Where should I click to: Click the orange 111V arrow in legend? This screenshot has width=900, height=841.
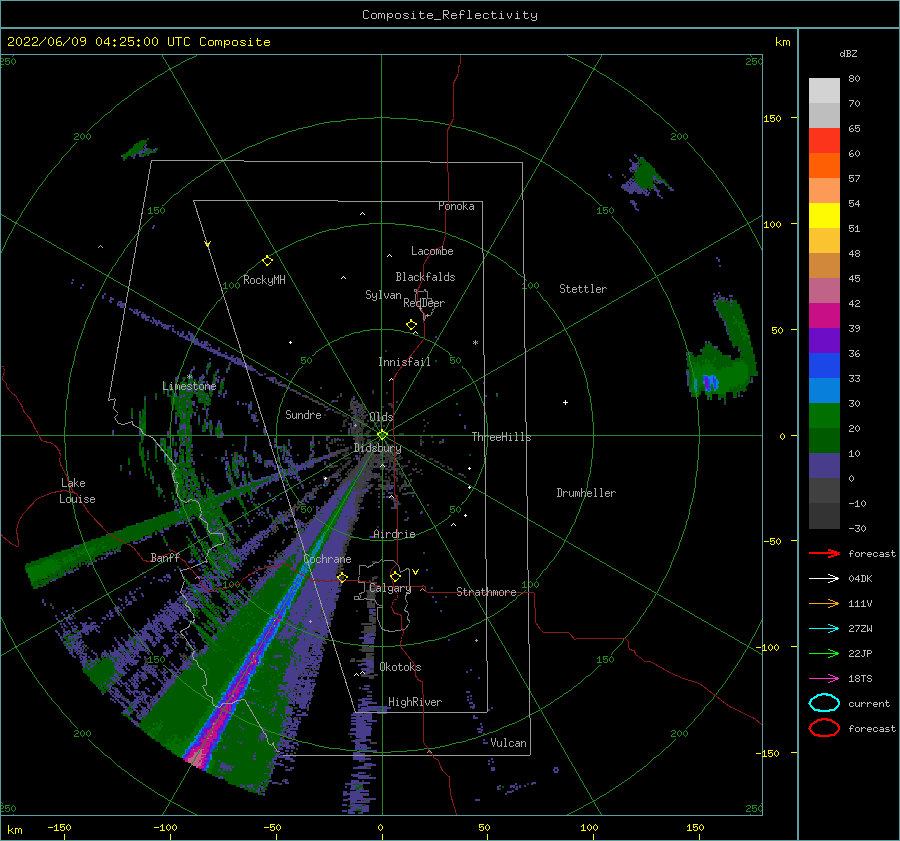(824, 603)
